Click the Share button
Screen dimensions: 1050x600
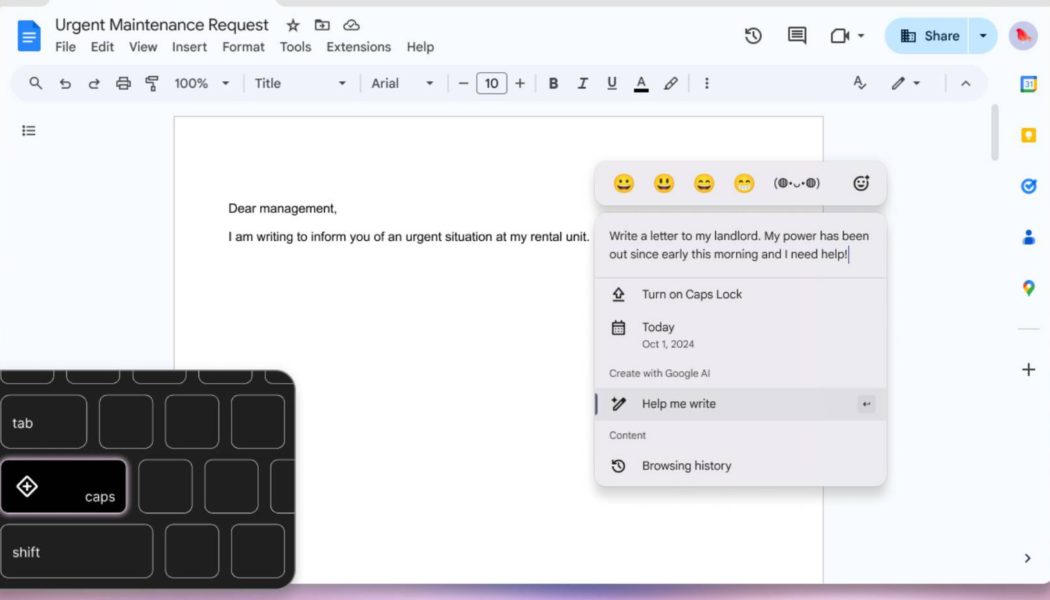[933, 35]
